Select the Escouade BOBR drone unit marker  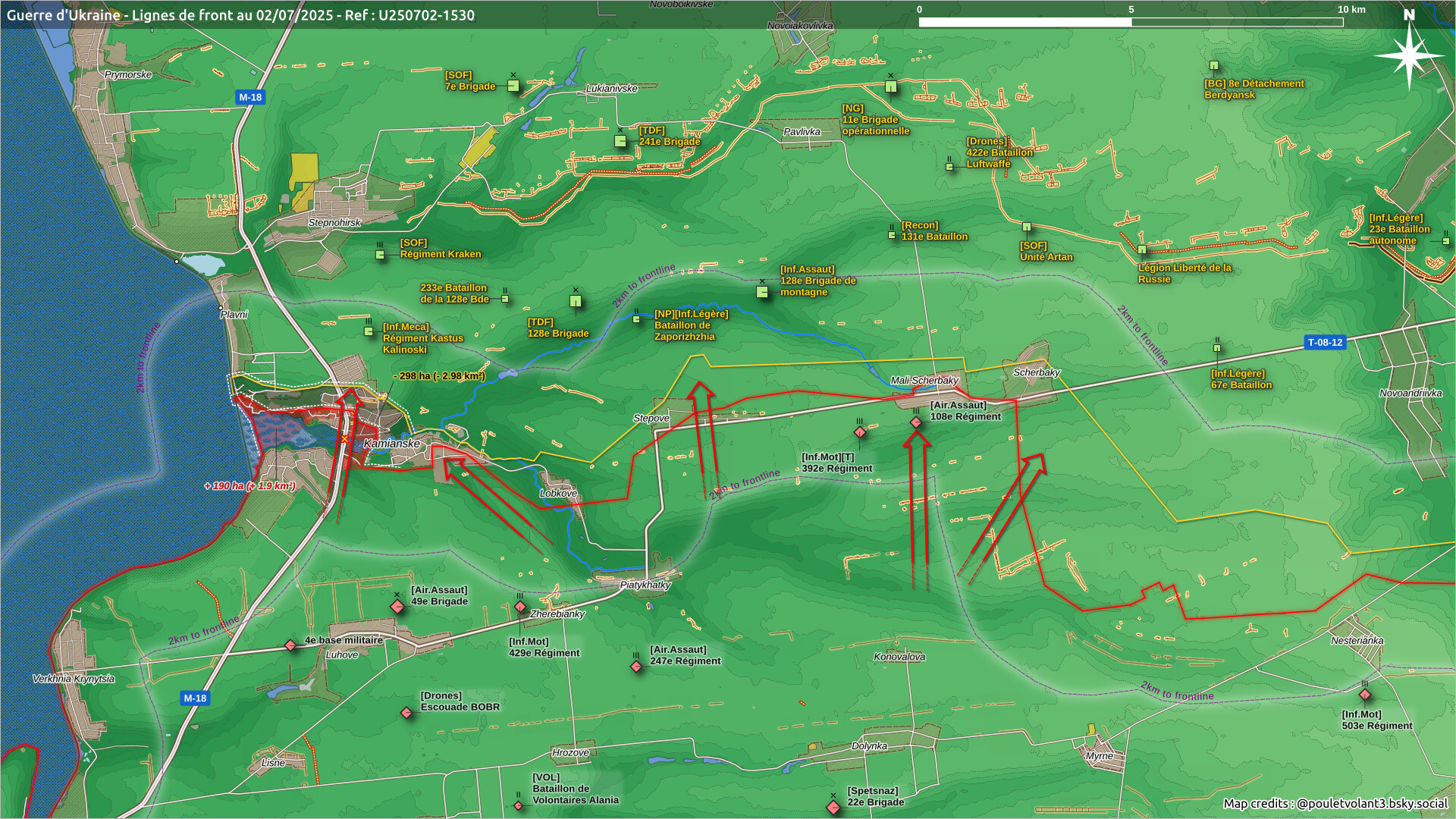point(406,713)
